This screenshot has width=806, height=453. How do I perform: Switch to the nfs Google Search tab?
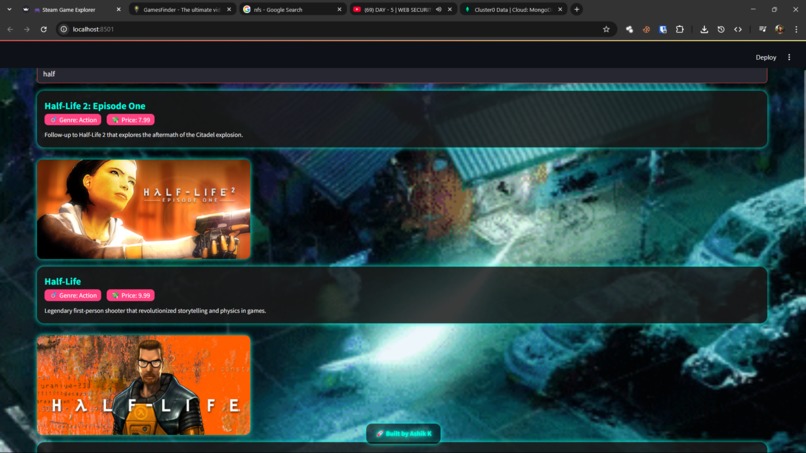(292, 9)
